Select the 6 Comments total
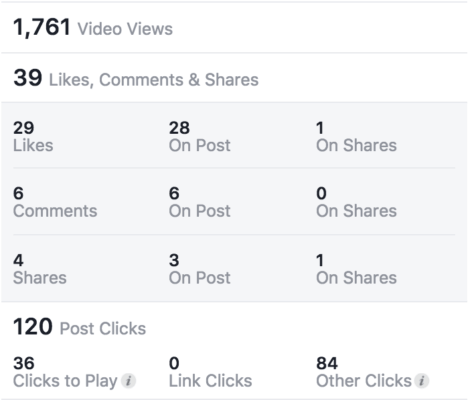This screenshot has height=400, width=474. click(x=55, y=202)
